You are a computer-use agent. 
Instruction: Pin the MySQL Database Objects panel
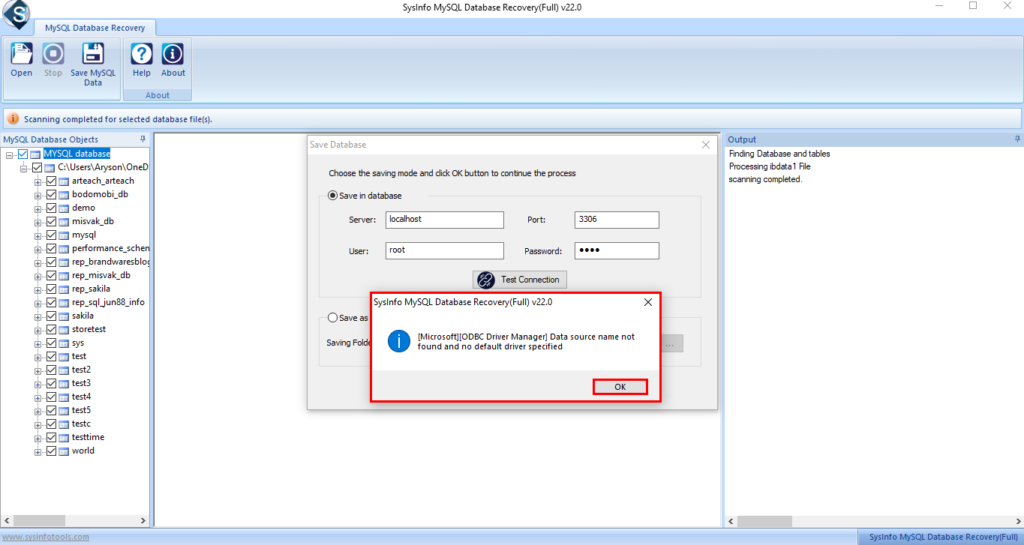[x=143, y=139]
